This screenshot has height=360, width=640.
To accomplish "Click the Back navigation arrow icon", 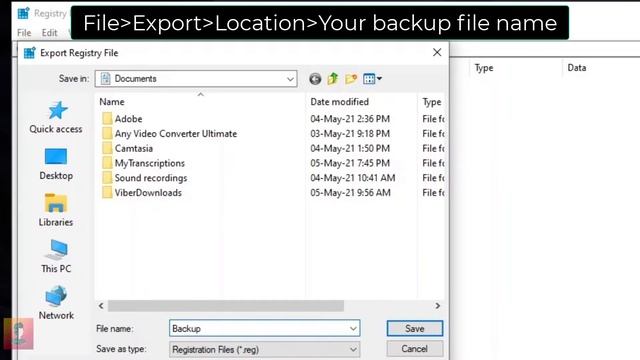I will click(x=315, y=79).
